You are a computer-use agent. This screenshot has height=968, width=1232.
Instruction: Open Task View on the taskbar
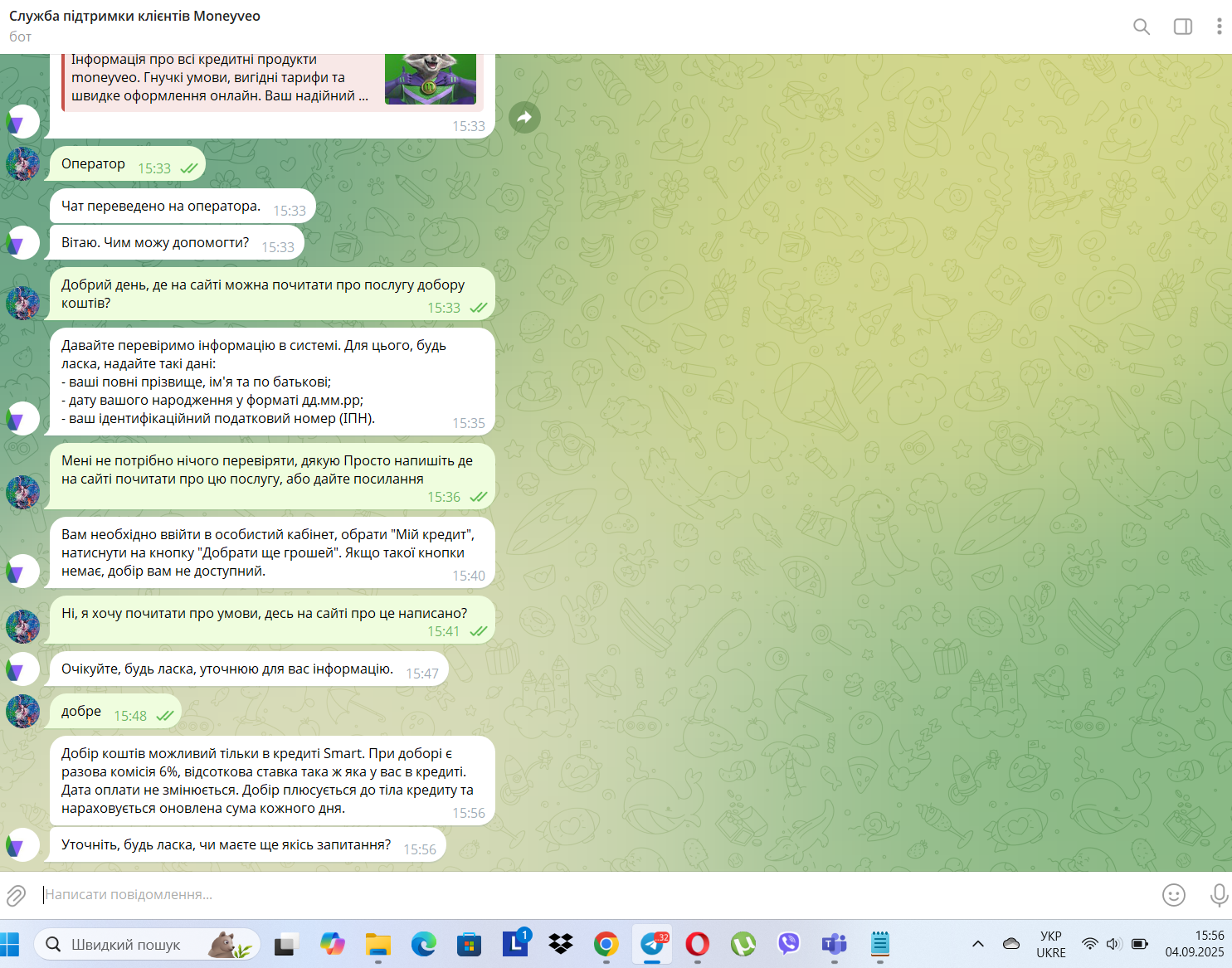tap(286, 944)
